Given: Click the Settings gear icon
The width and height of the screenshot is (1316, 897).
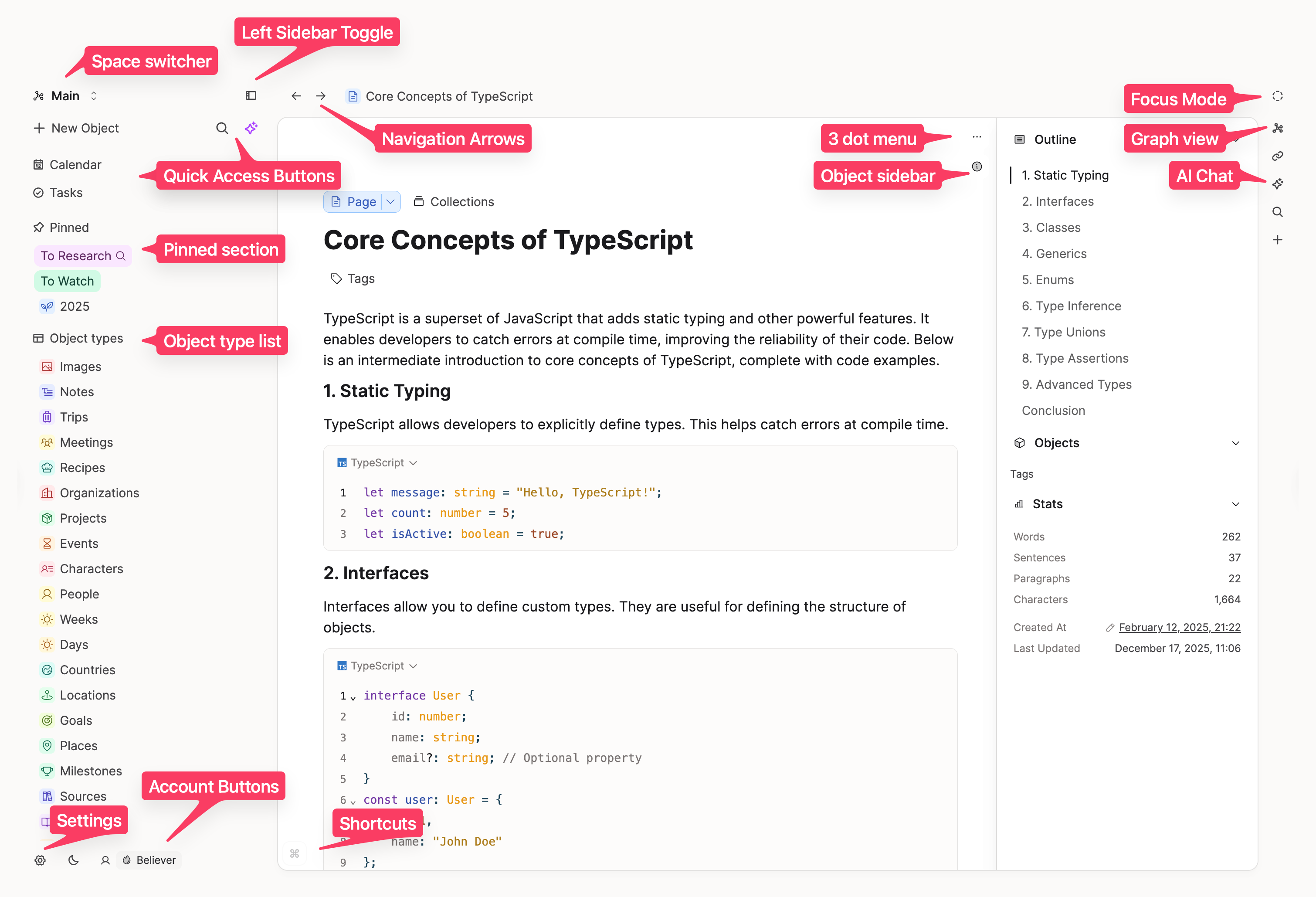Looking at the screenshot, I should tap(40, 860).
